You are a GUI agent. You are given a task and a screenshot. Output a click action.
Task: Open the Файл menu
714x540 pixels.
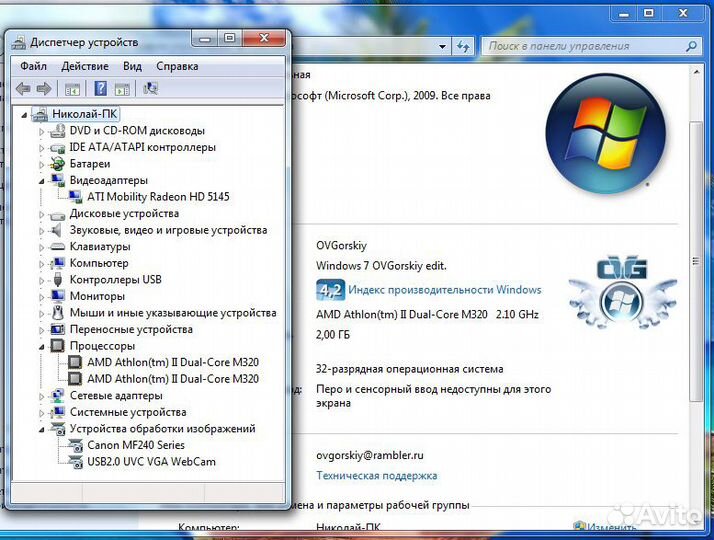[x=33, y=66]
